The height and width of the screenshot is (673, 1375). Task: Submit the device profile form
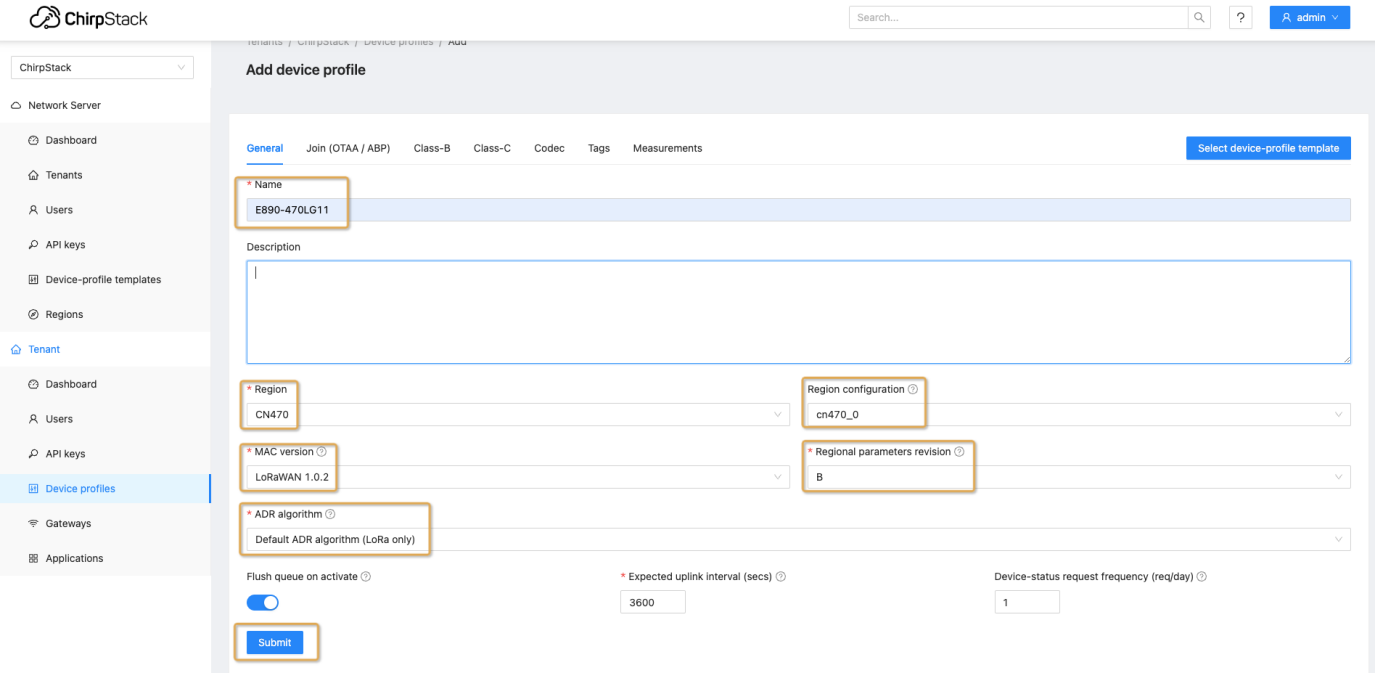tap(274, 642)
